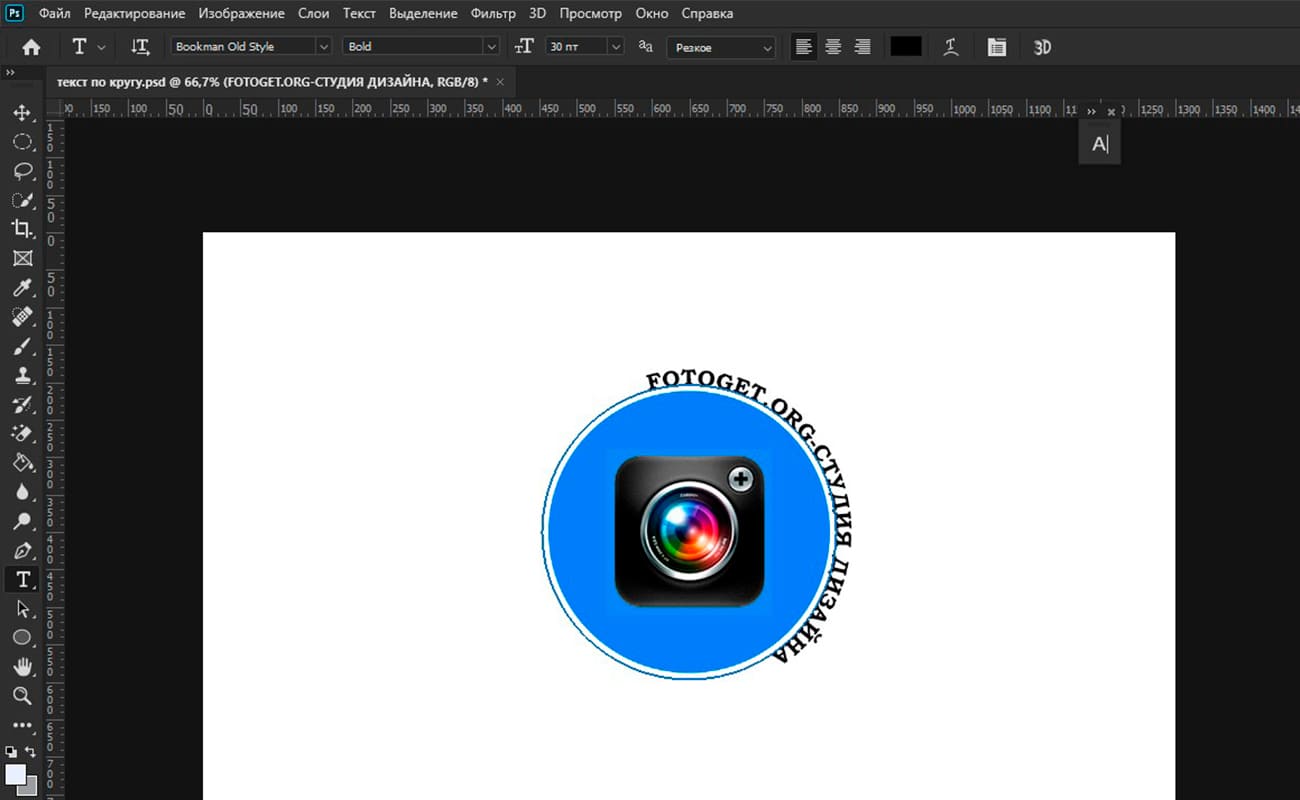Image resolution: width=1300 pixels, height=800 pixels.
Task: Select the Horizontal Type tool
Action: pos(22,579)
